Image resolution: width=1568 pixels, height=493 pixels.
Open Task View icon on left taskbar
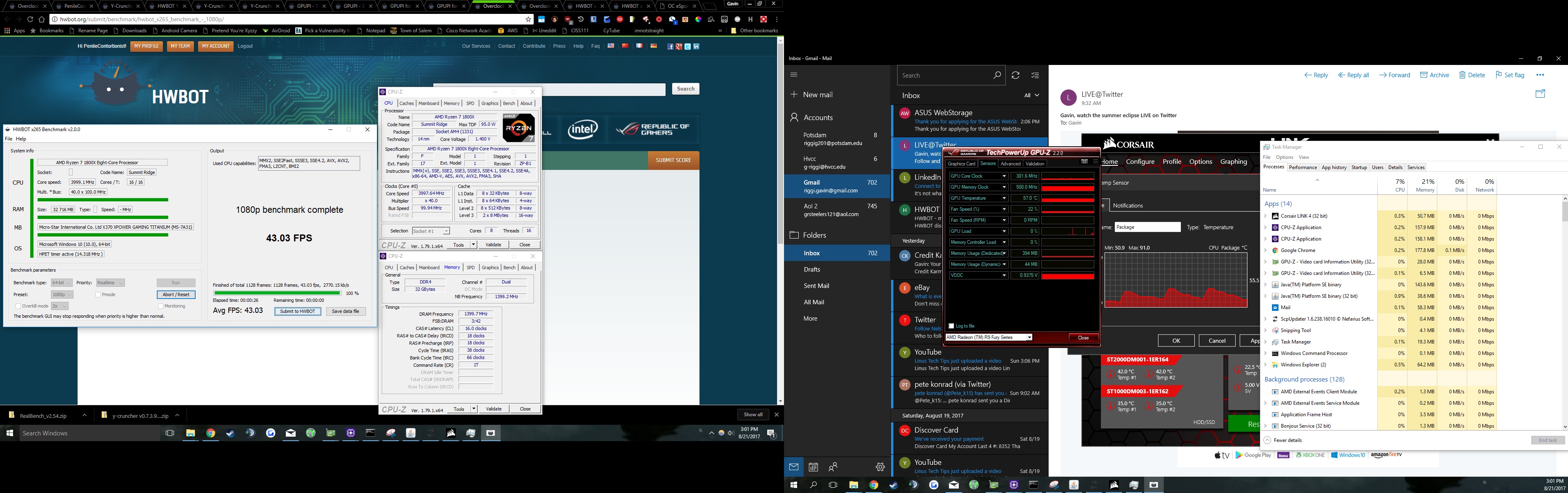point(170,433)
